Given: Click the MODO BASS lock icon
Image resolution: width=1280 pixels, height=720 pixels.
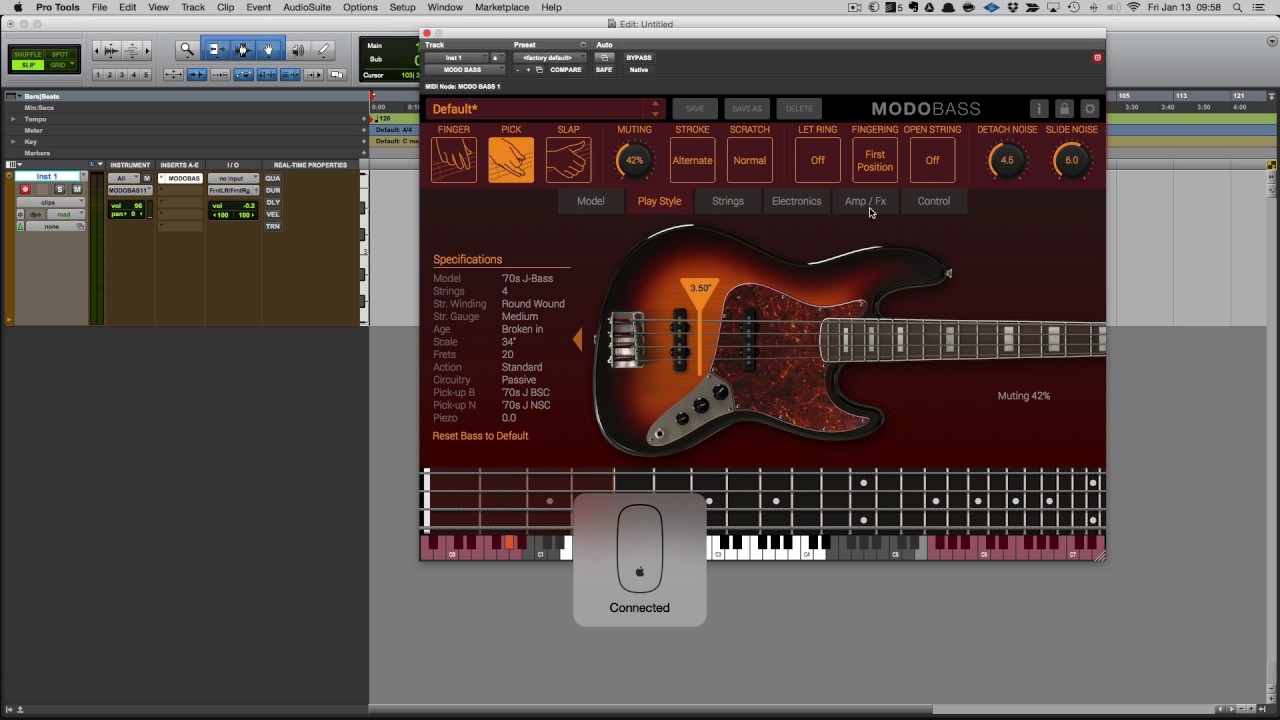Looking at the screenshot, I should tap(1064, 108).
